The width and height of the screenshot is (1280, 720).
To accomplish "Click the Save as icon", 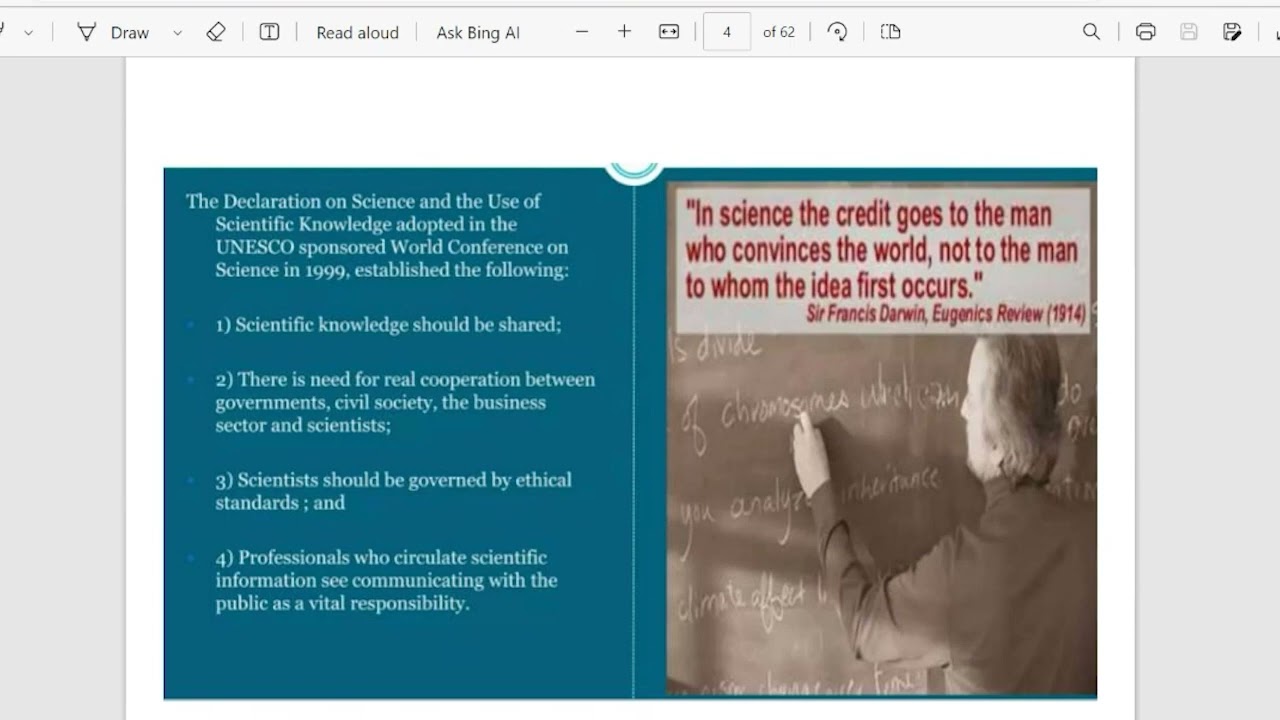I will coord(1232,32).
